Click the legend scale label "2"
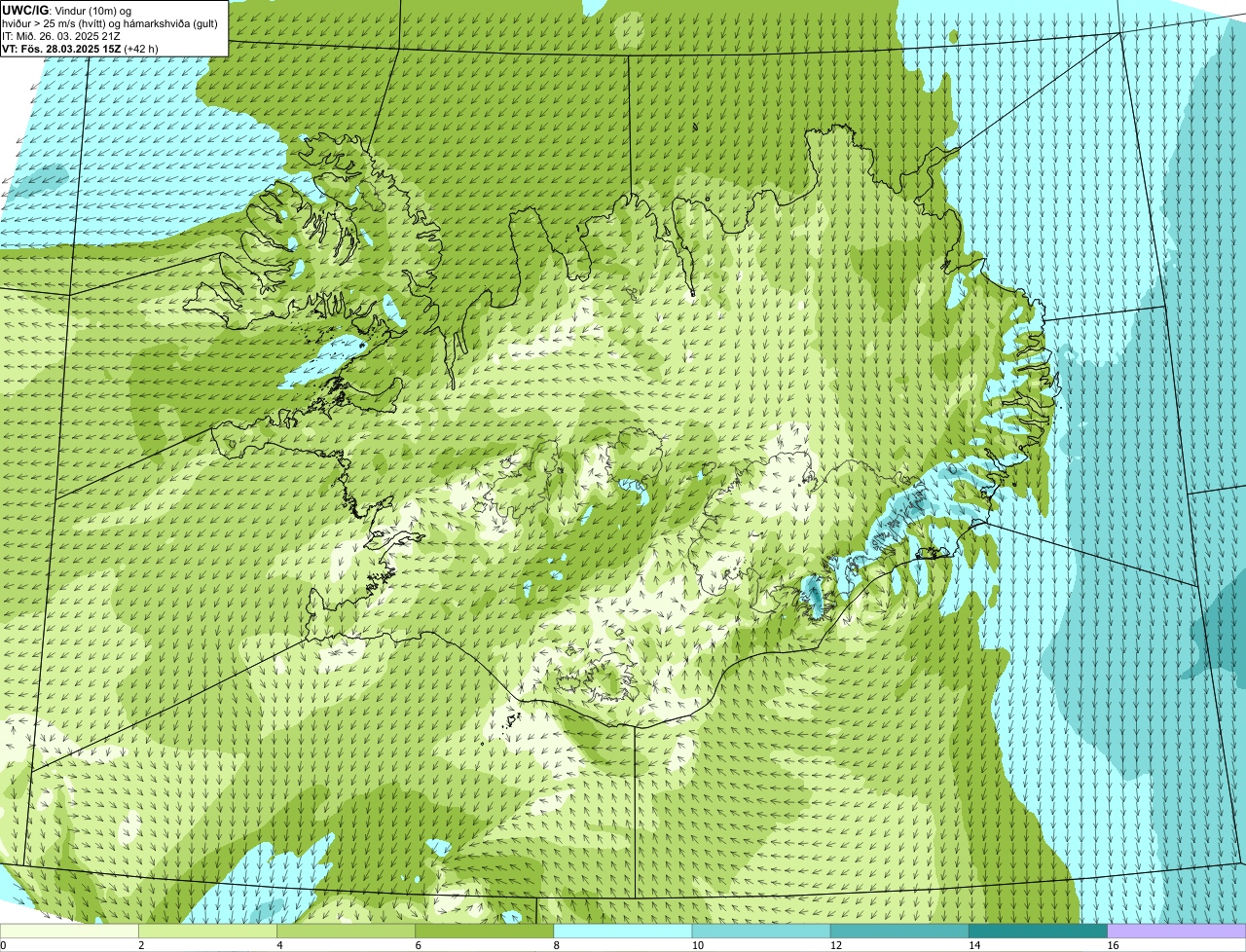Viewport: 1246px width, 952px height. 141,945
